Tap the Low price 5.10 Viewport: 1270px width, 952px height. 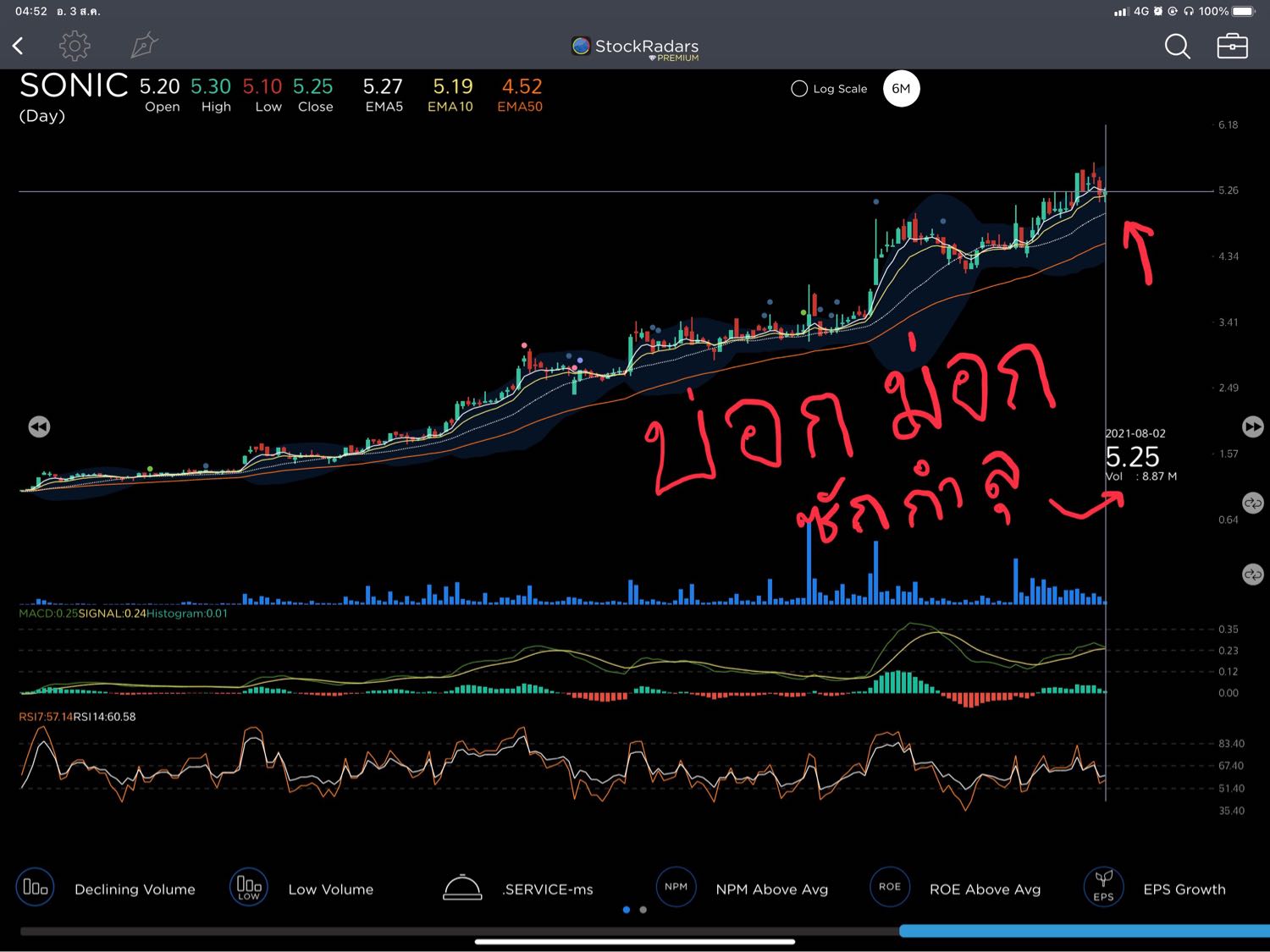click(x=262, y=86)
